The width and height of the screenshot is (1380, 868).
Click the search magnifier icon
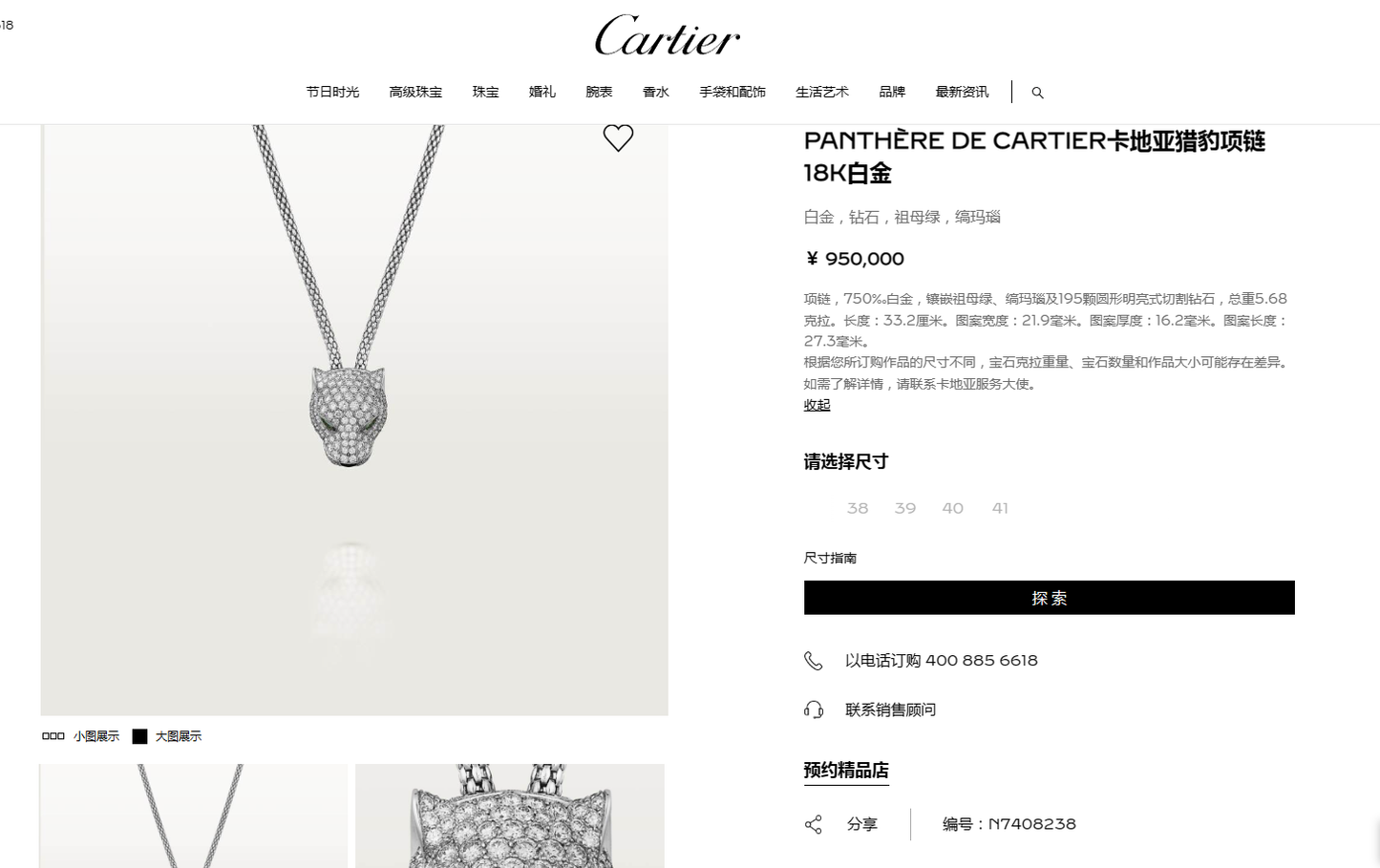1037,93
